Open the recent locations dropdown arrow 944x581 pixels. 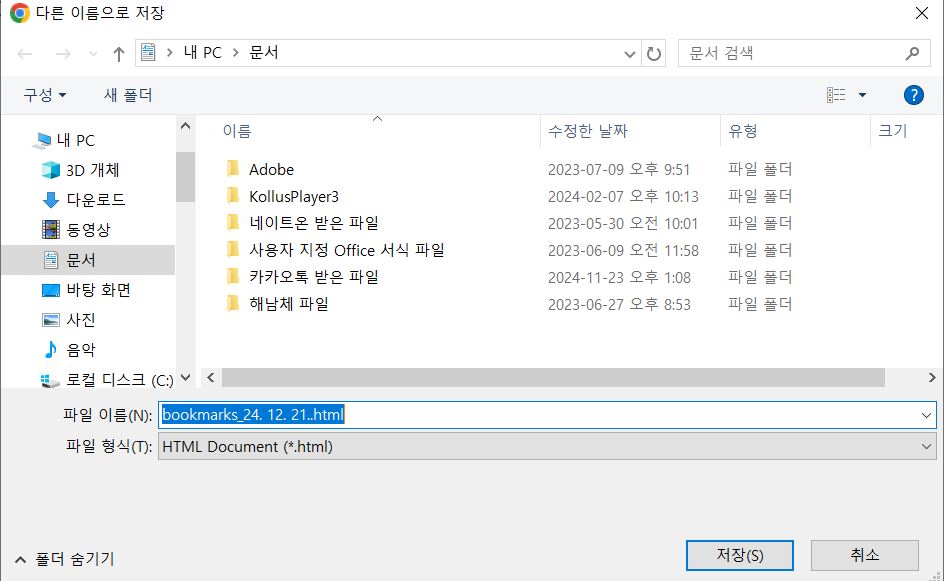click(x=93, y=54)
